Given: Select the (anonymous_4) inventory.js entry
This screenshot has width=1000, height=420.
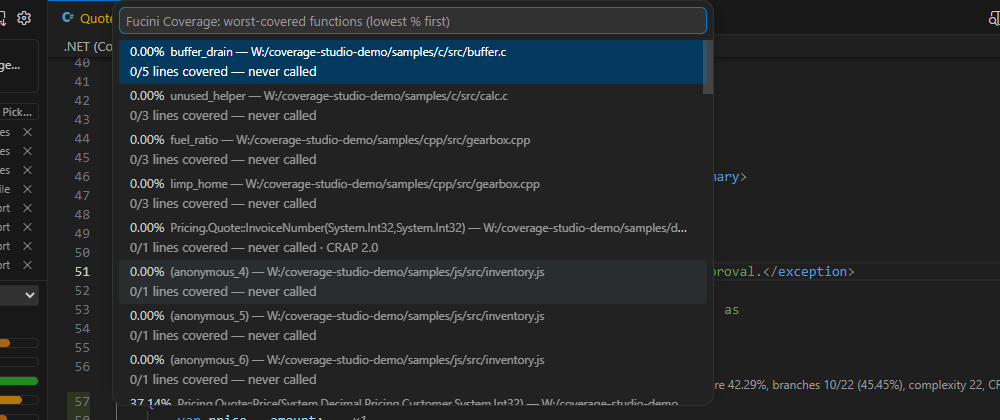Looking at the screenshot, I should pos(413,282).
